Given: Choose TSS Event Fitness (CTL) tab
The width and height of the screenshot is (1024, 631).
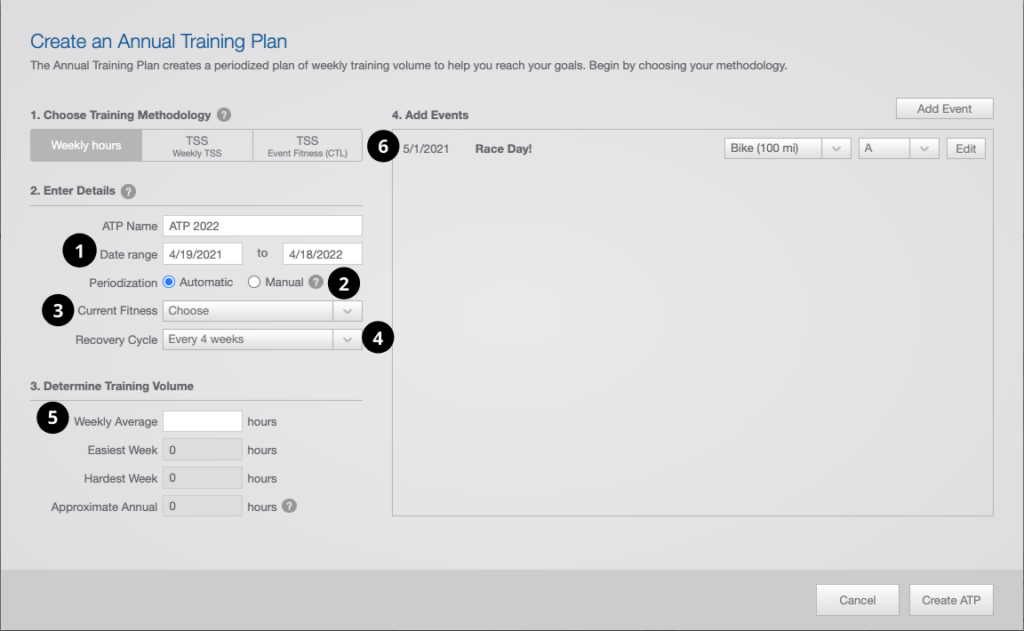Looking at the screenshot, I should (x=307, y=146).
